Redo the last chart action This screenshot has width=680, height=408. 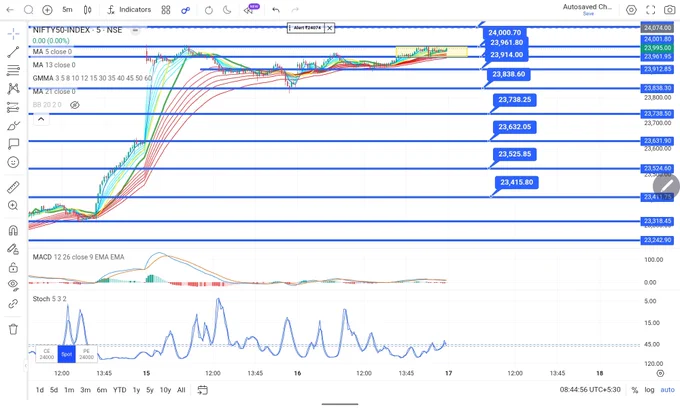295,10
